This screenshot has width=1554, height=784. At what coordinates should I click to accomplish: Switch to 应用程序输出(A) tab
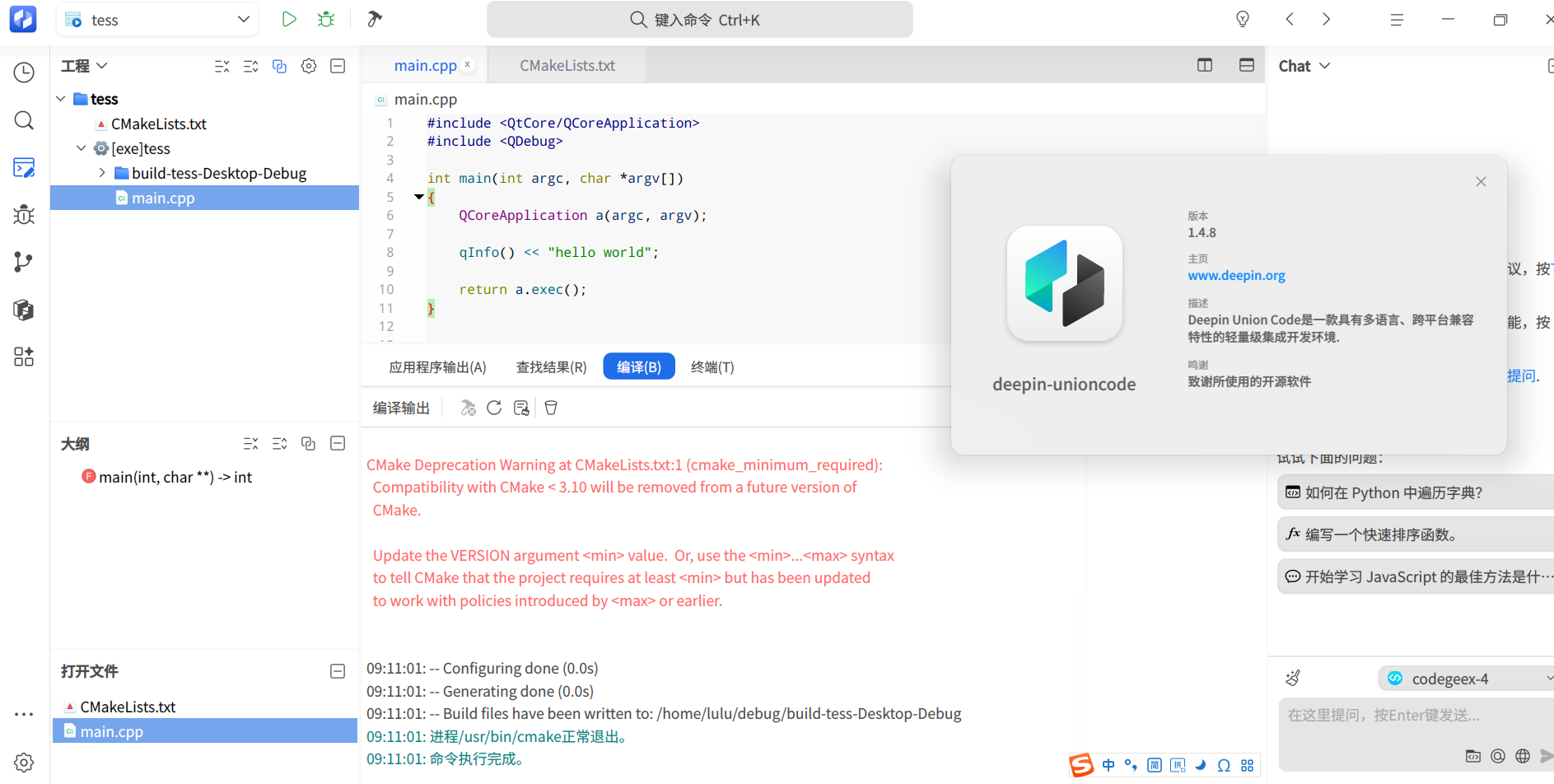(x=437, y=366)
